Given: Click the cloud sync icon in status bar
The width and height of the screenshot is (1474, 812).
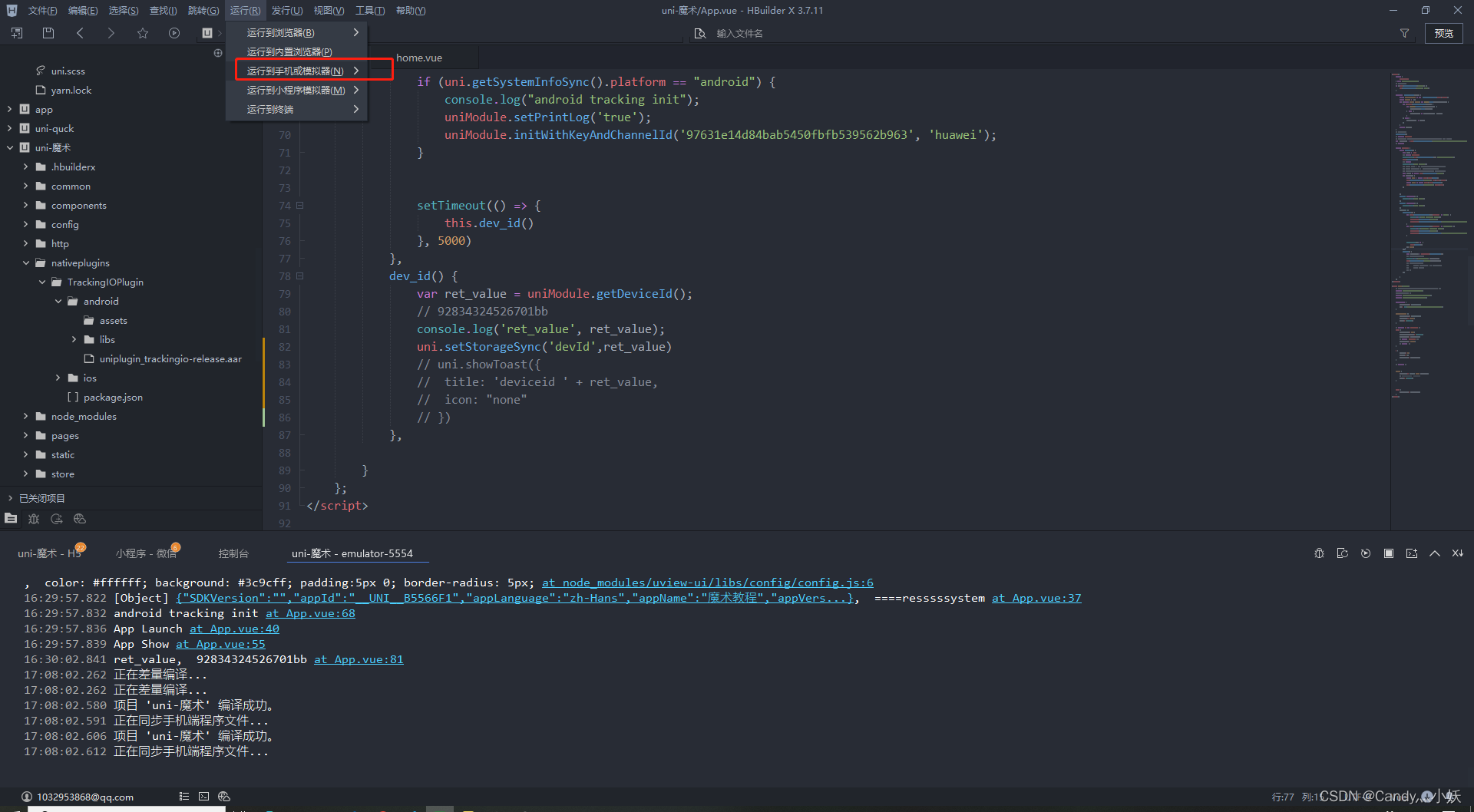Looking at the screenshot, I should tap(224, 797).
